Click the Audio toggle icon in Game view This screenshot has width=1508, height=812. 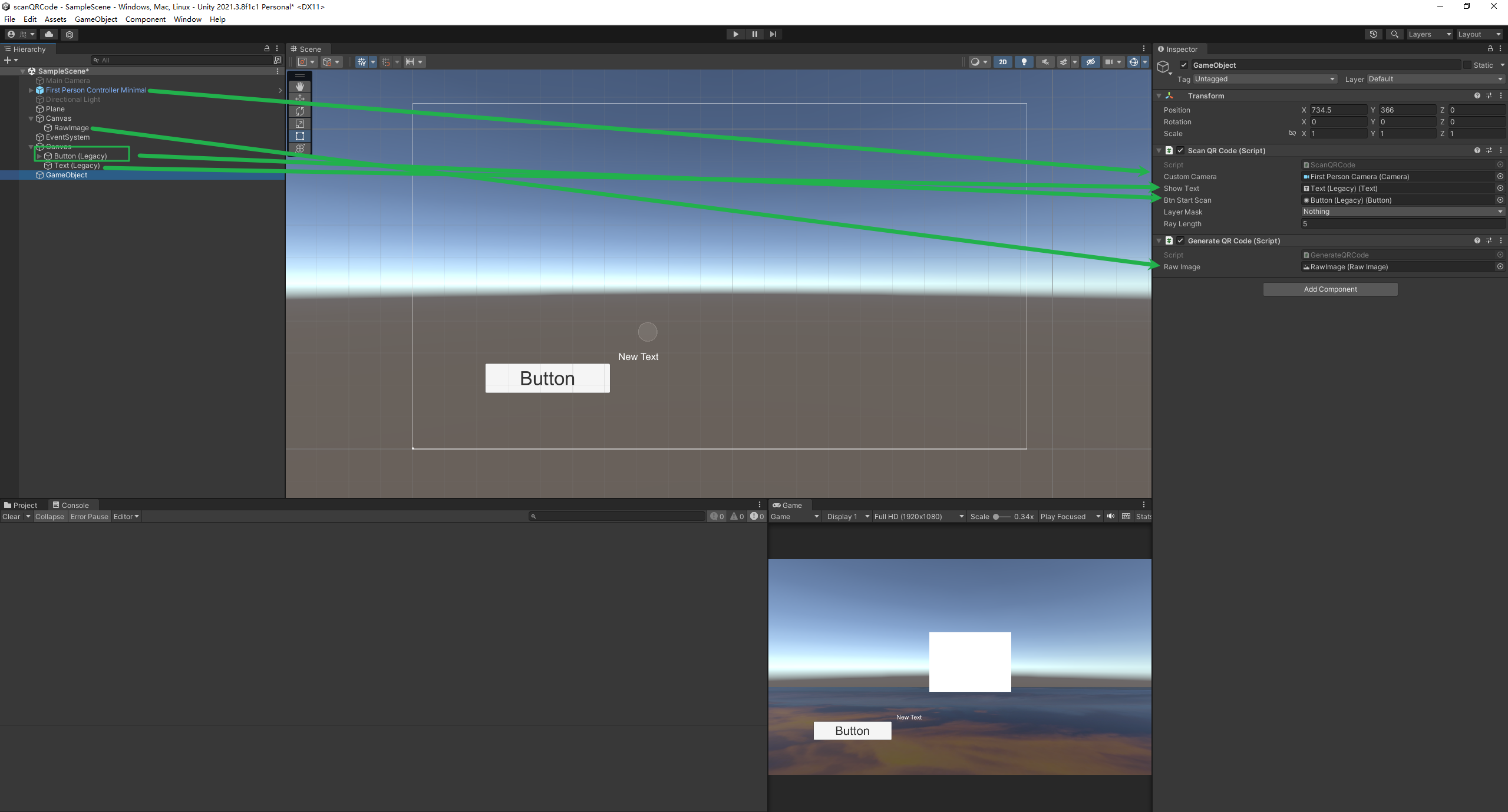tap(1110, 516)
